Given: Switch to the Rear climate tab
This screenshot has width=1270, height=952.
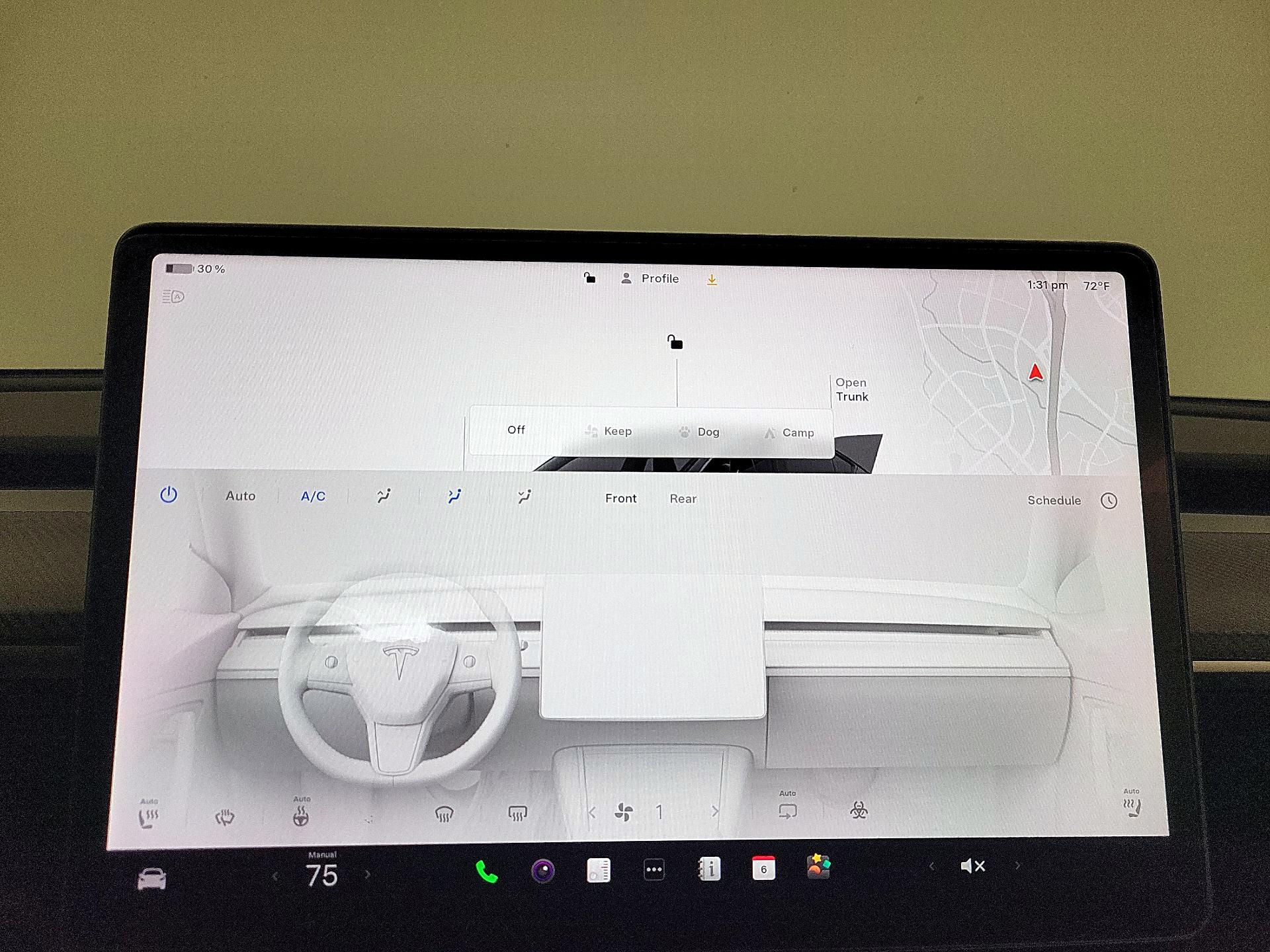Looking at the screenshot, I should pos(683,499).
